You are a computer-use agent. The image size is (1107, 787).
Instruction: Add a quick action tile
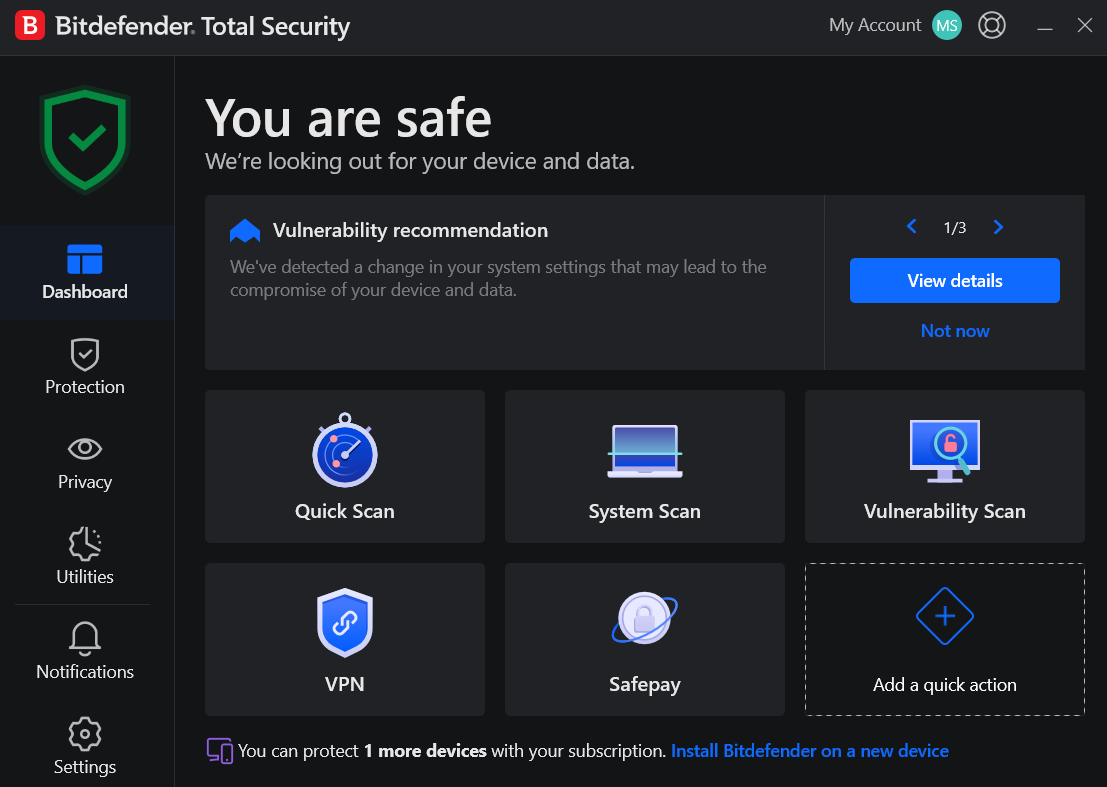(945, 639)
